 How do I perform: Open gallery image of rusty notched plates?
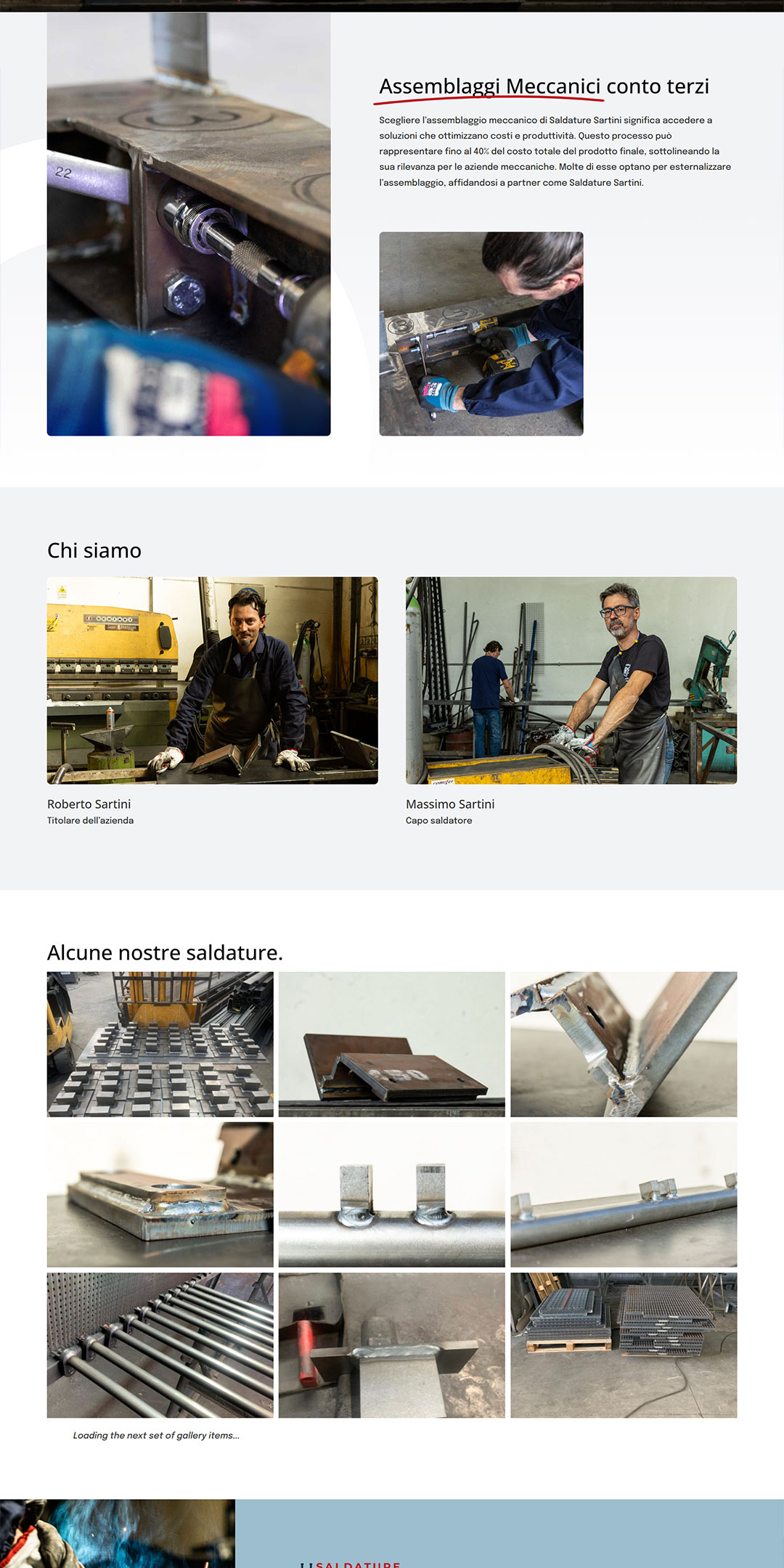pos(392,1044)
